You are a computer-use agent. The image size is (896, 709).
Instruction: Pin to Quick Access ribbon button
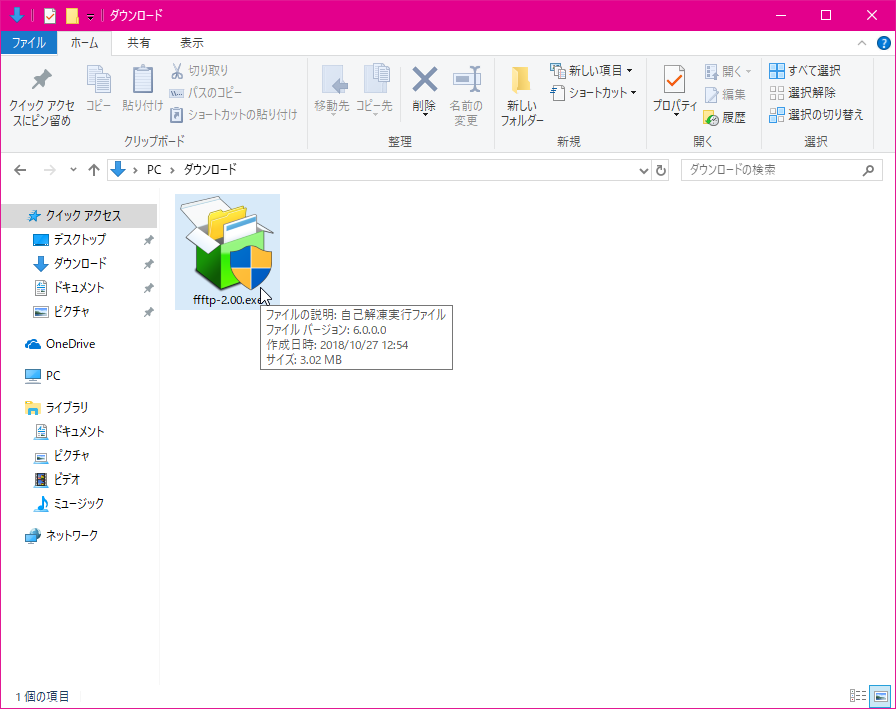tap(42, 97)
